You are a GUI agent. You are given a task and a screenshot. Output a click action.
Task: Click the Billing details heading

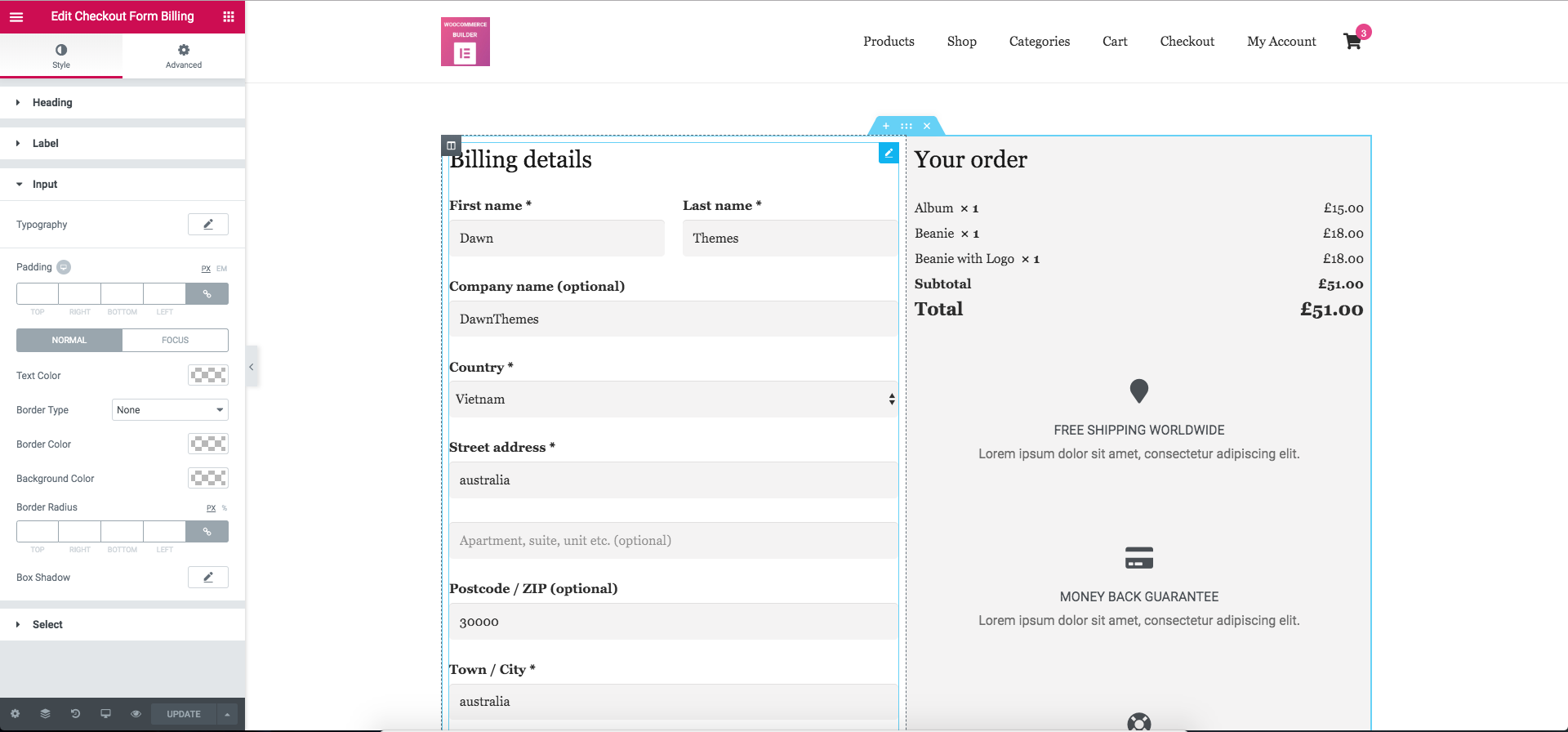coord(521,159)
